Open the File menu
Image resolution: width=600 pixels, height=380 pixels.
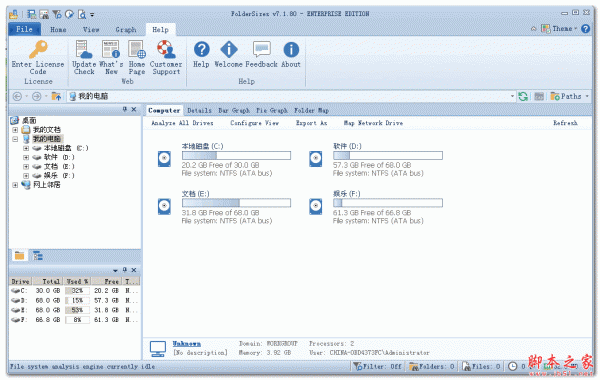pyautogui.click(x=24, y=29)
